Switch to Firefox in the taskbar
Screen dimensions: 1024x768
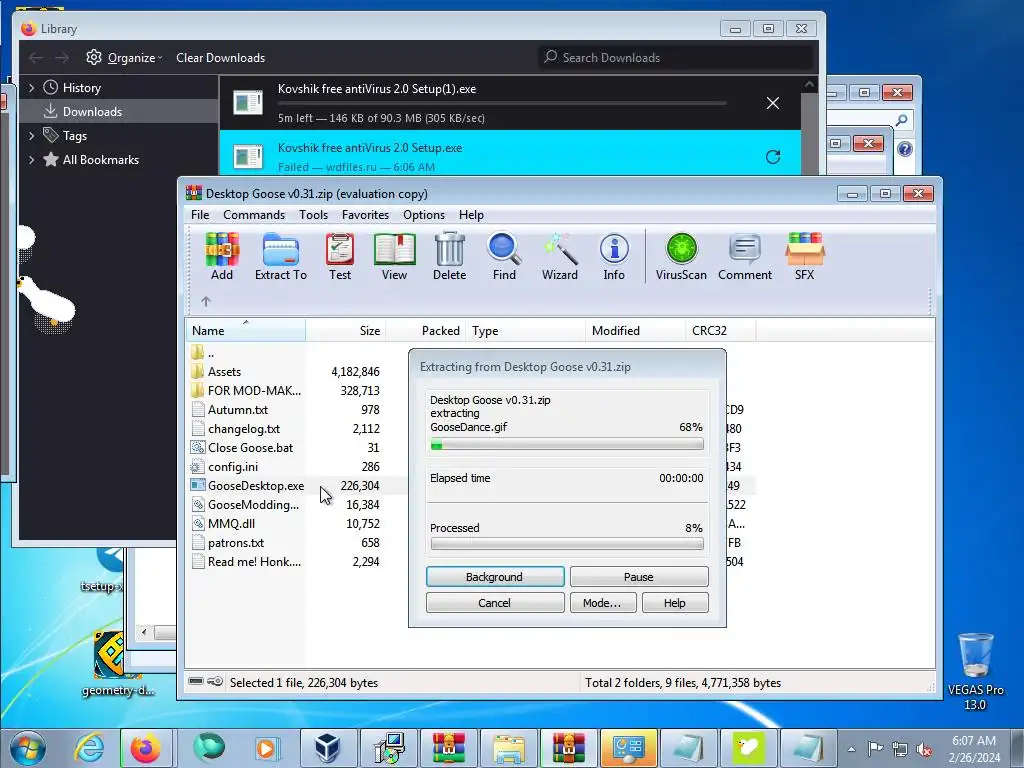tap(145, 748)
